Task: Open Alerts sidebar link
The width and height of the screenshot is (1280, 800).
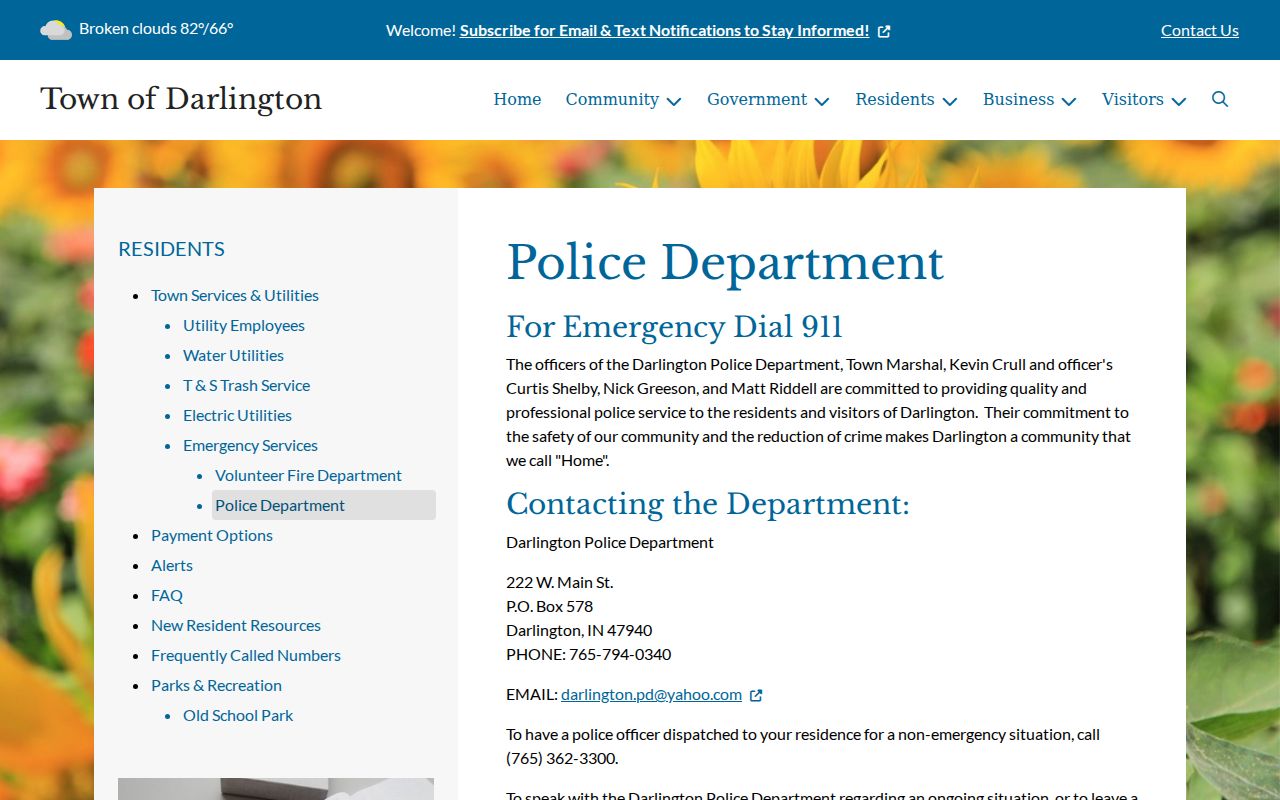Action: tap(172, 565)
